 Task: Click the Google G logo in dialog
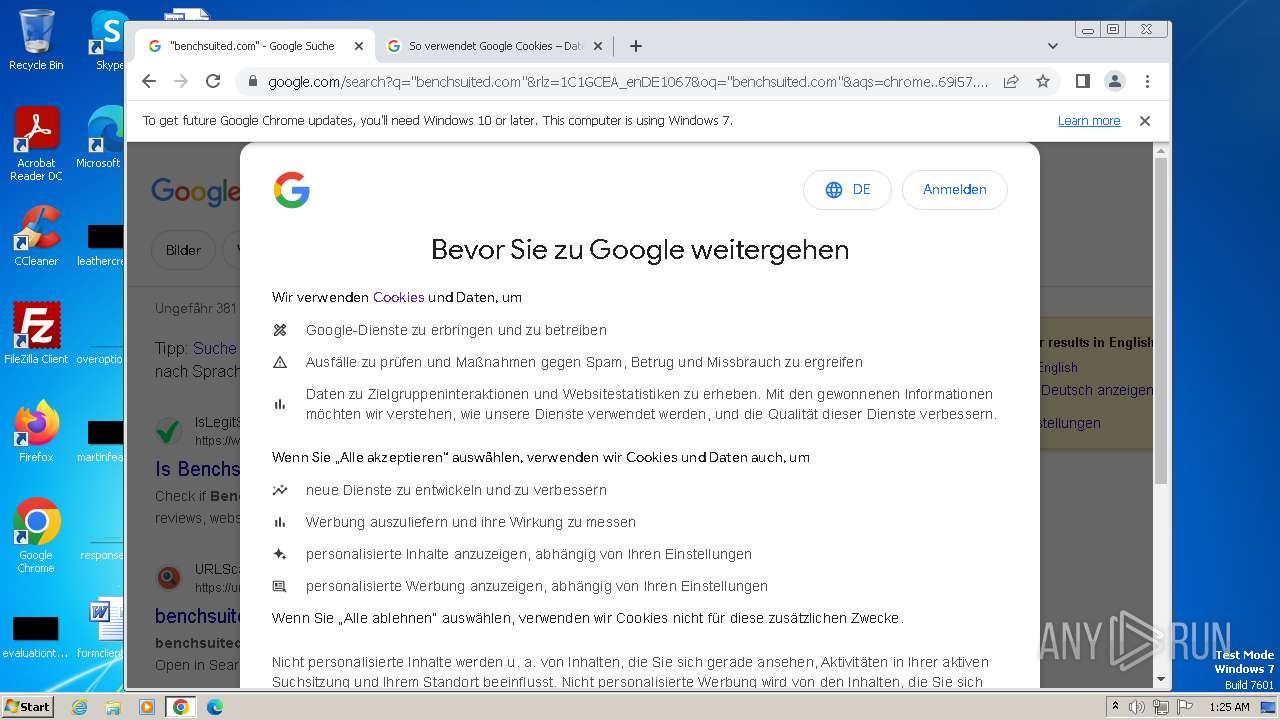pyautogui.click(x=291, y=189)
